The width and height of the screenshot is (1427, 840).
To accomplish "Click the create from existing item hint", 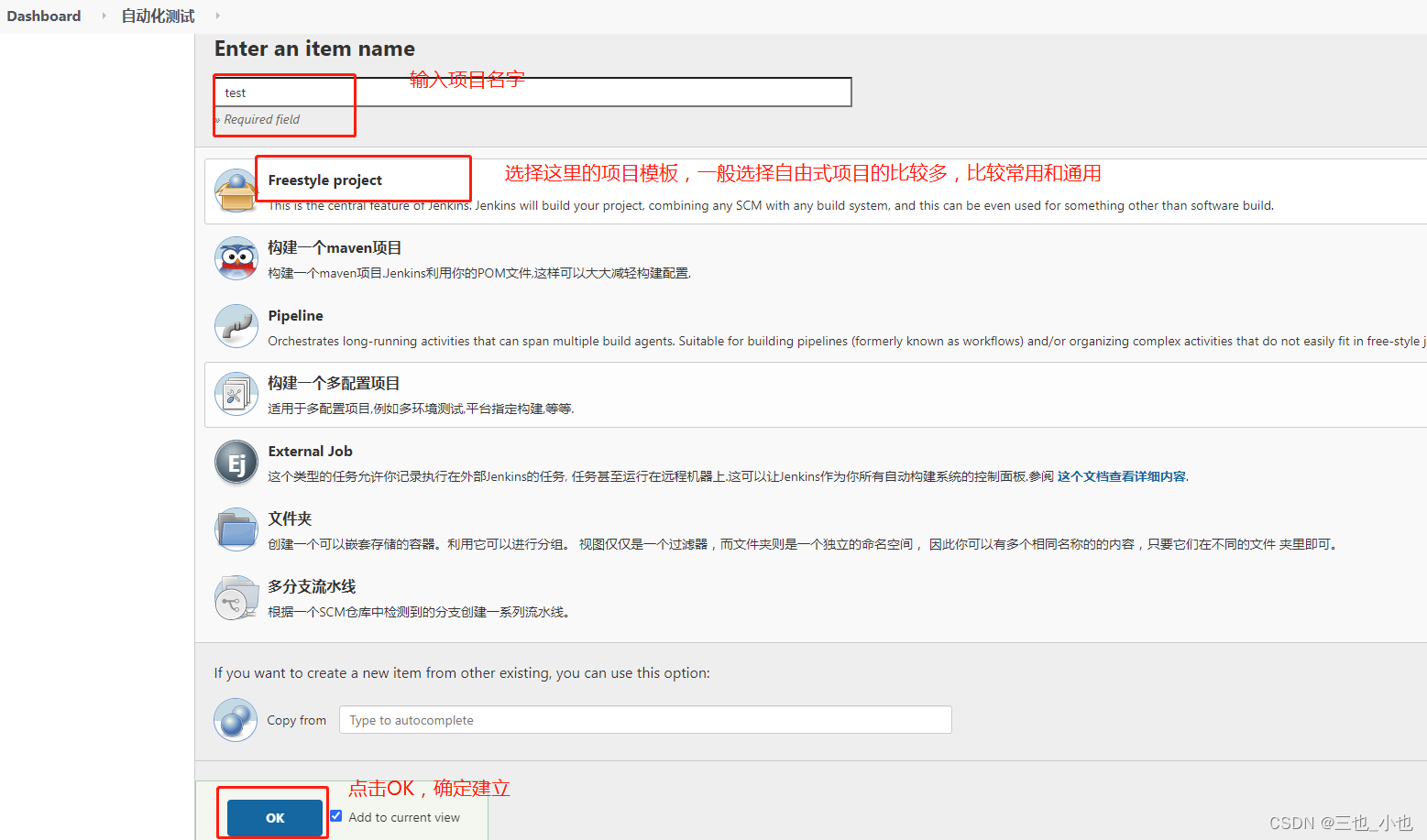I will 462,672.
